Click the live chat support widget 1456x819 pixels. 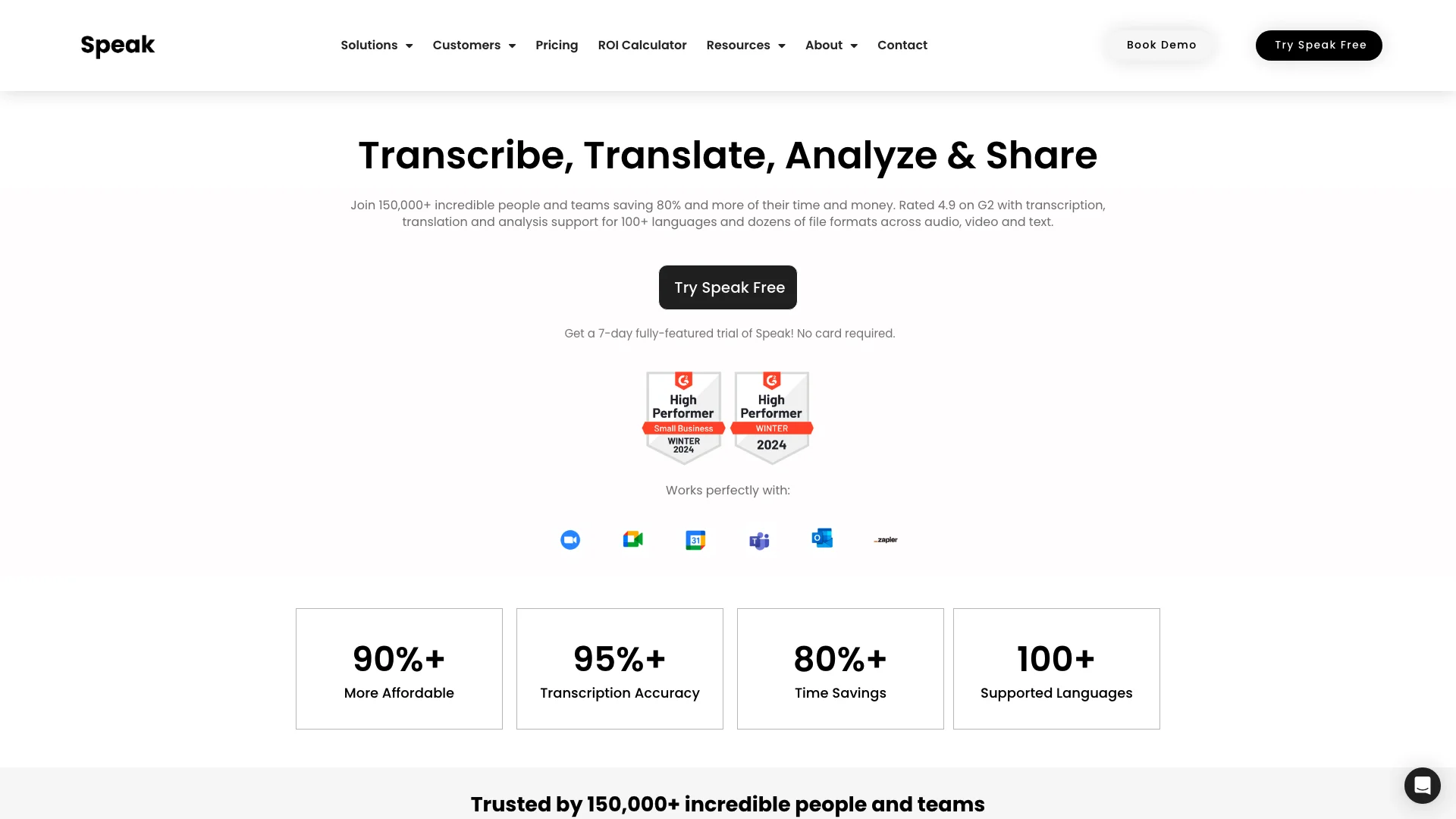click(x=1422, y=785)
